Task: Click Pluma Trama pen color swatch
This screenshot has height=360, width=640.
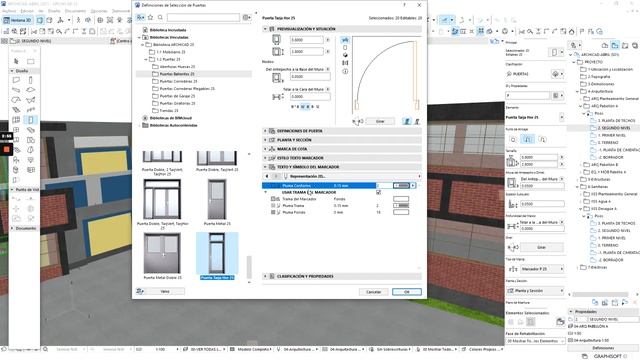Action: [401, 206]
